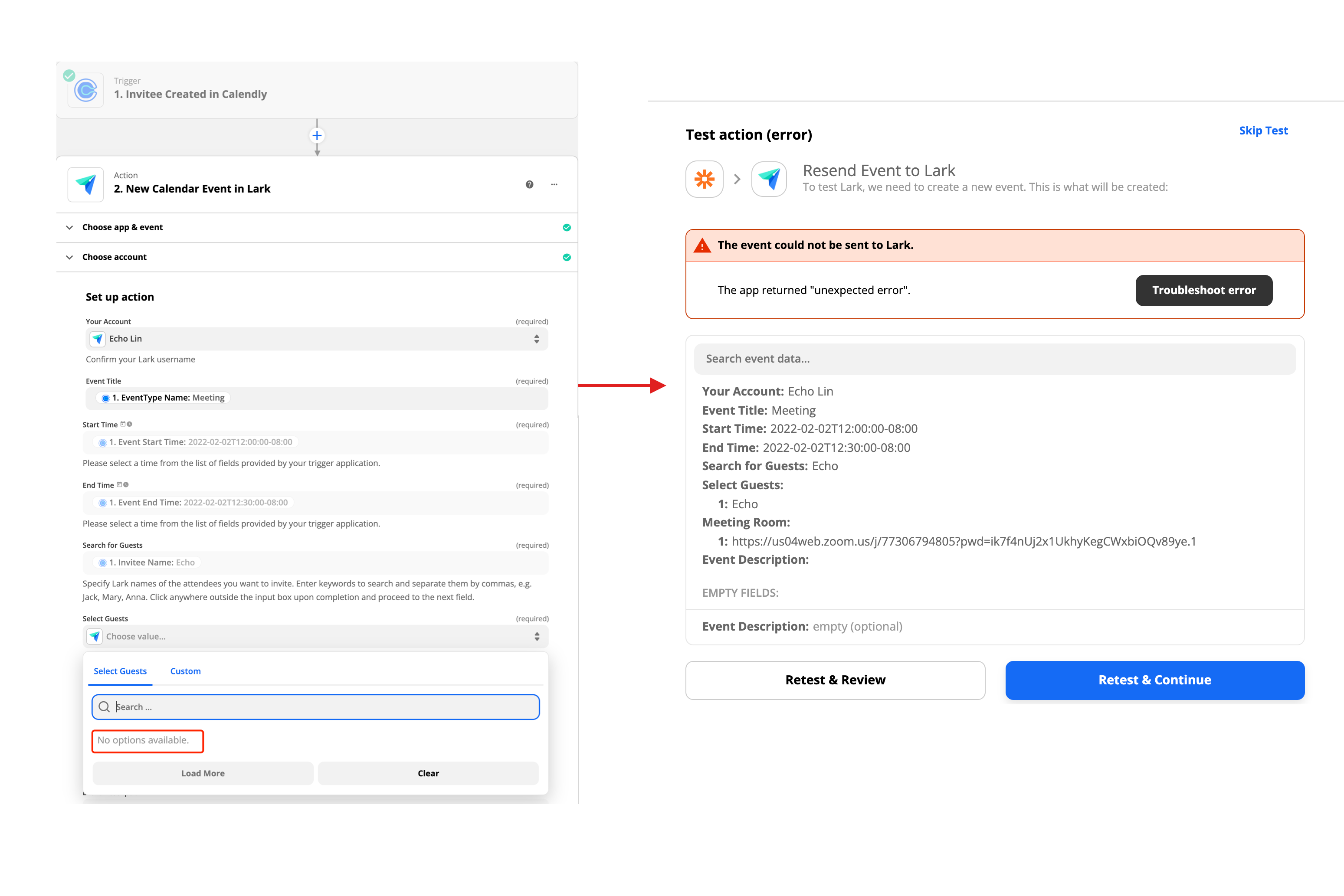Click the Search for Guests input field
The height and width of the screenshot is (896, 1344).
(315, 563)
